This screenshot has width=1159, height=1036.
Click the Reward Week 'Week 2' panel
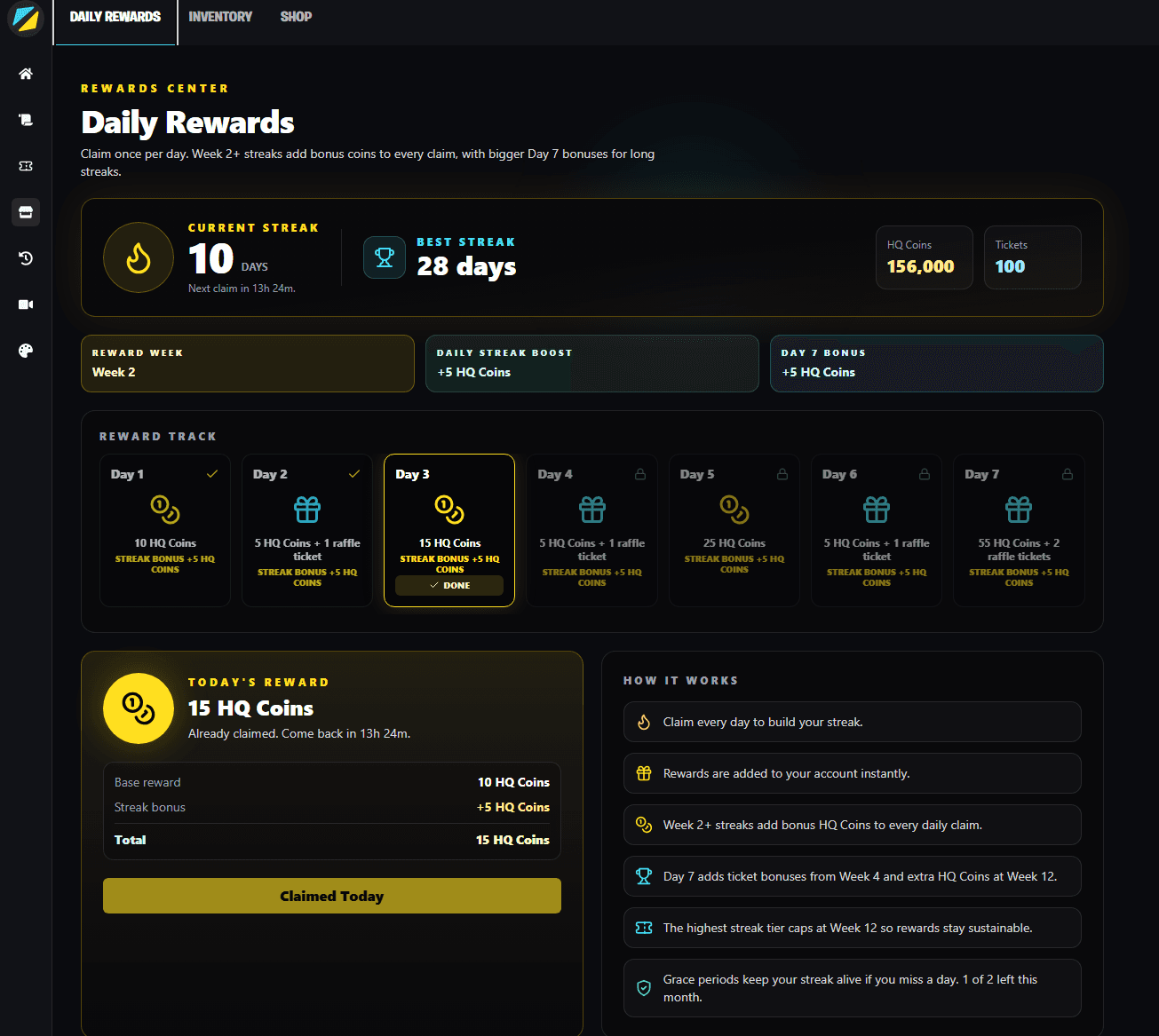(248, 363)
